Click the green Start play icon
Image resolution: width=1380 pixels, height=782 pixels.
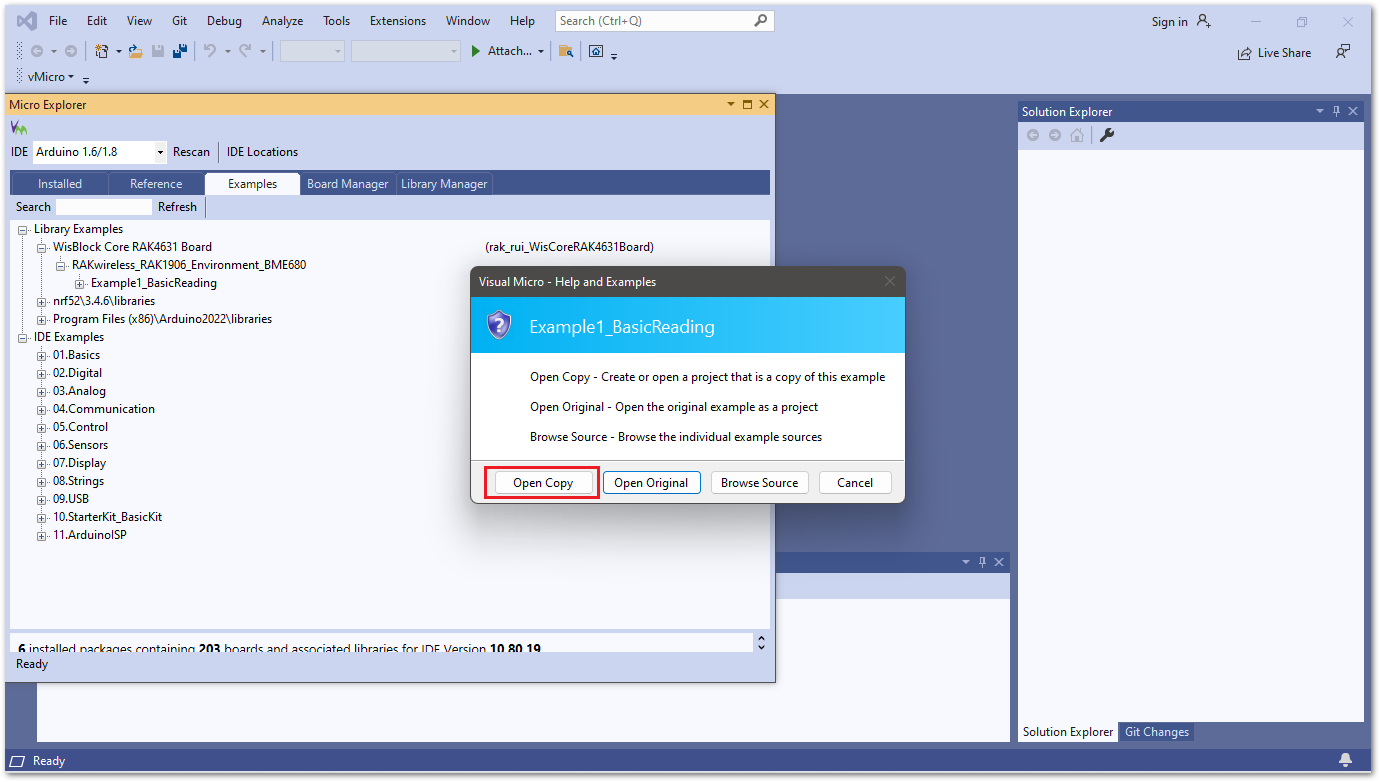coord(476,51)
